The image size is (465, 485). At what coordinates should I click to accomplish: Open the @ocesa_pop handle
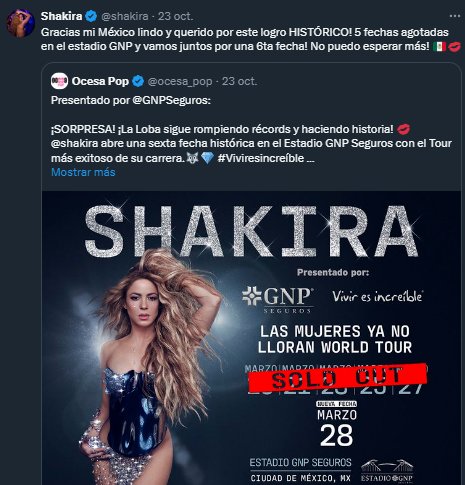(180, 81)
